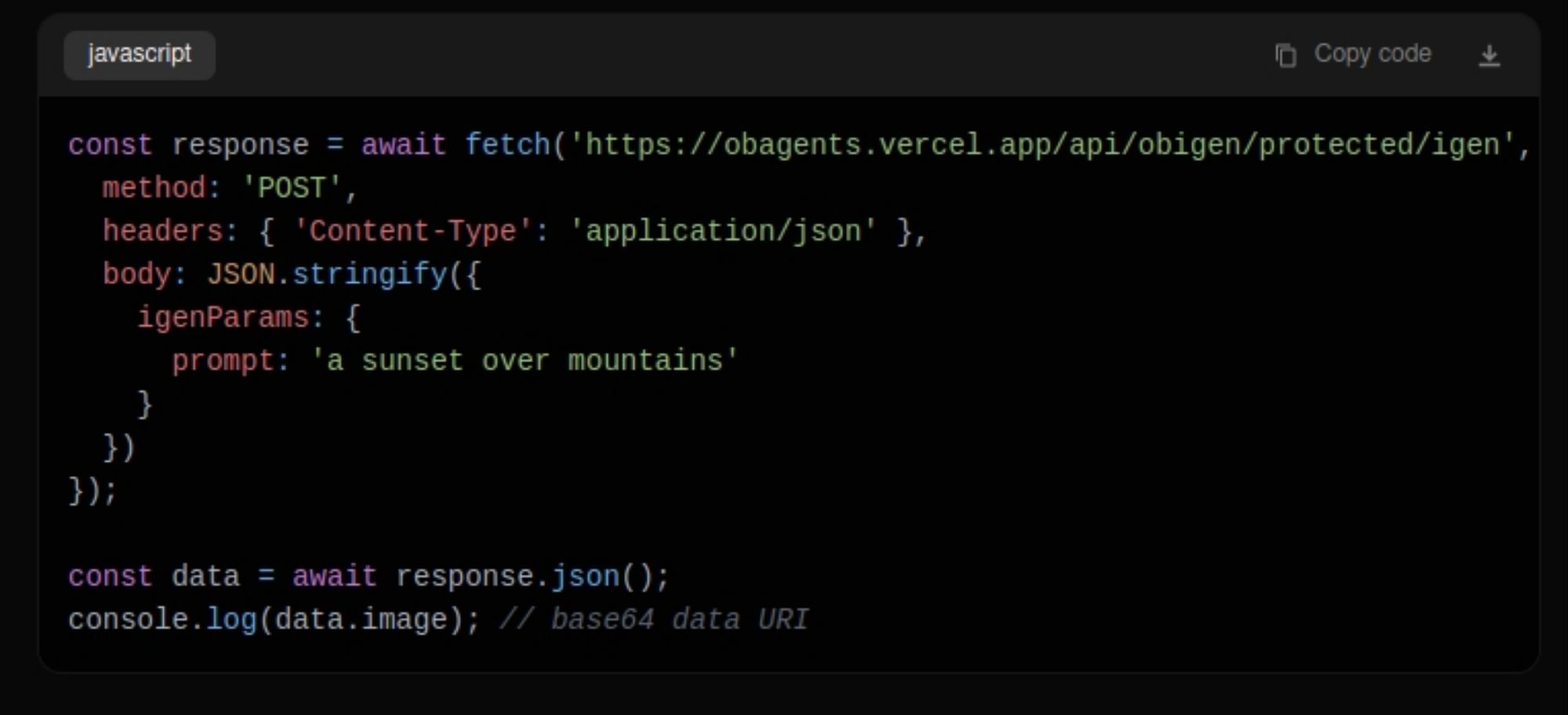Click the 'a sunset over mountains' prompt string

tap(524, 361)
